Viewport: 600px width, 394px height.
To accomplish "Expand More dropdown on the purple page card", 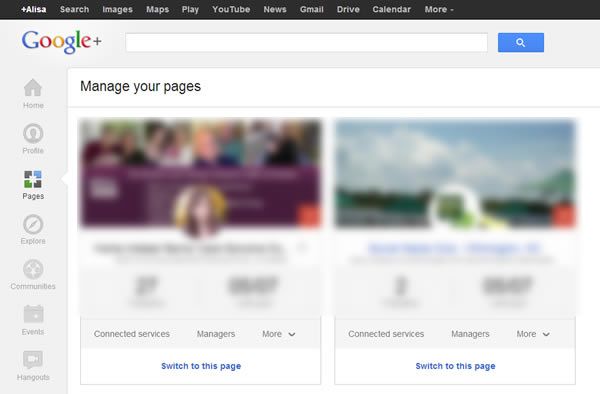I will coord(279,334).
